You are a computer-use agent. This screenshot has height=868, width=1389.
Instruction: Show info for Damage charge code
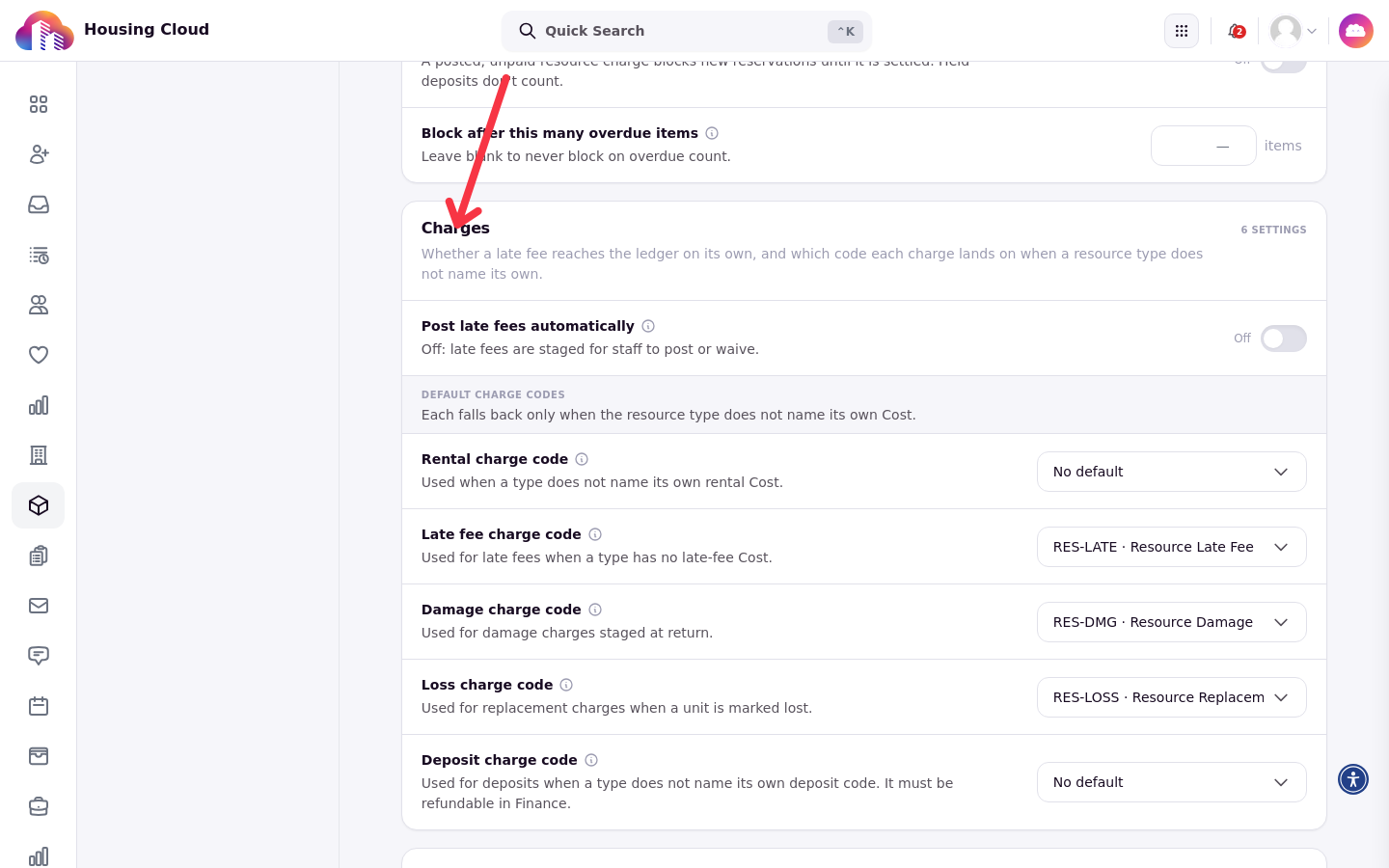[x=595, y=610]
